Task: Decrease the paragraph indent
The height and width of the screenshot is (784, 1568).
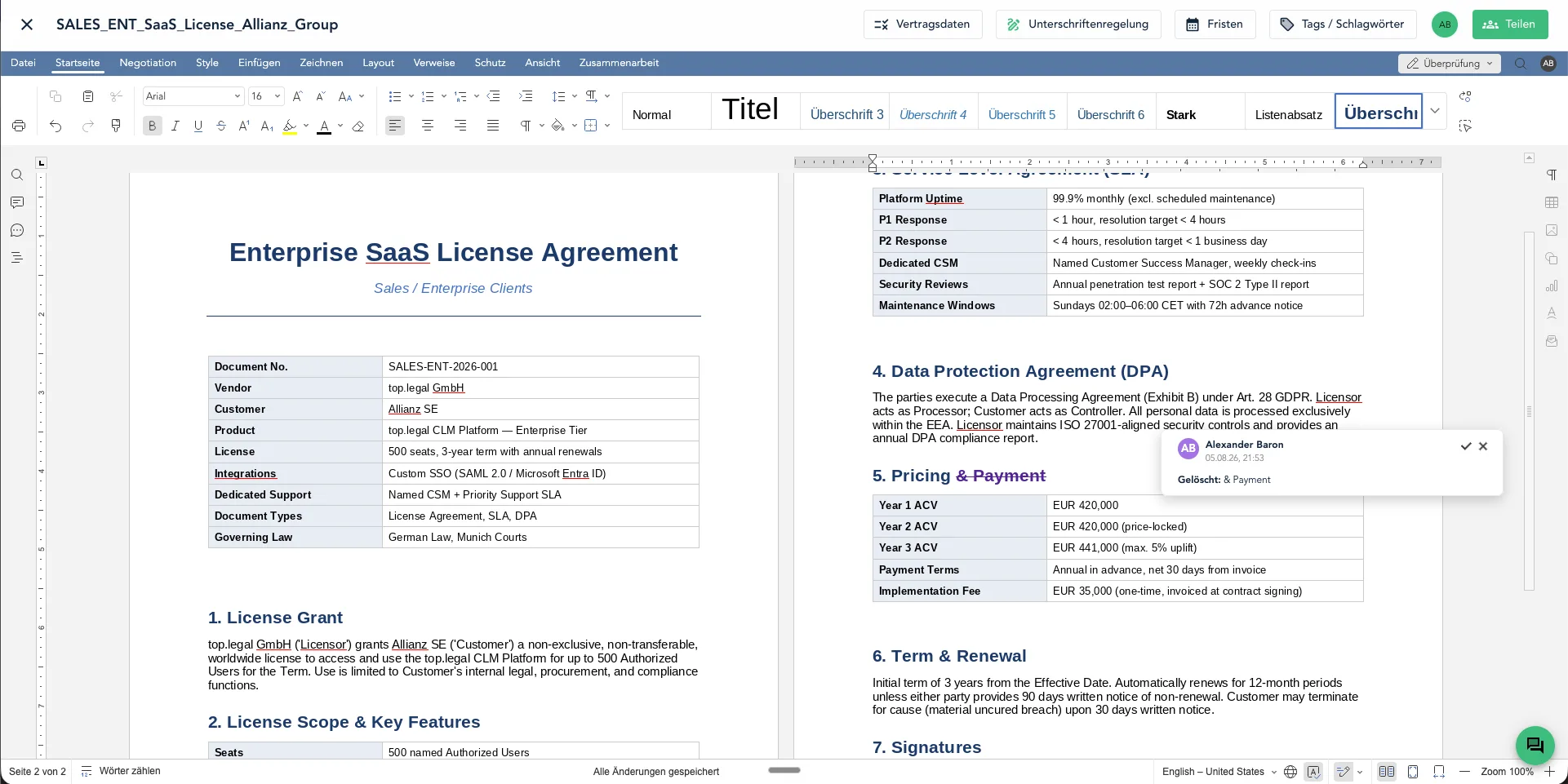Action: point(493,96)
